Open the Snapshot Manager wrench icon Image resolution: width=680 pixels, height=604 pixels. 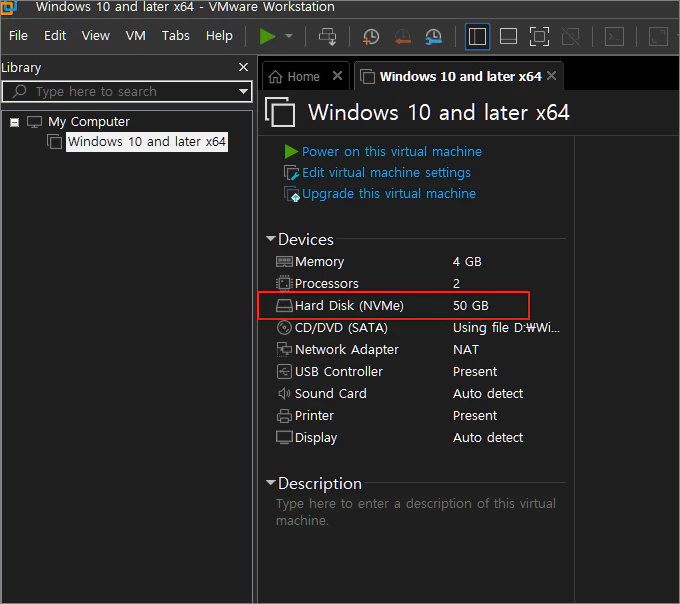(x=434, y=36)
